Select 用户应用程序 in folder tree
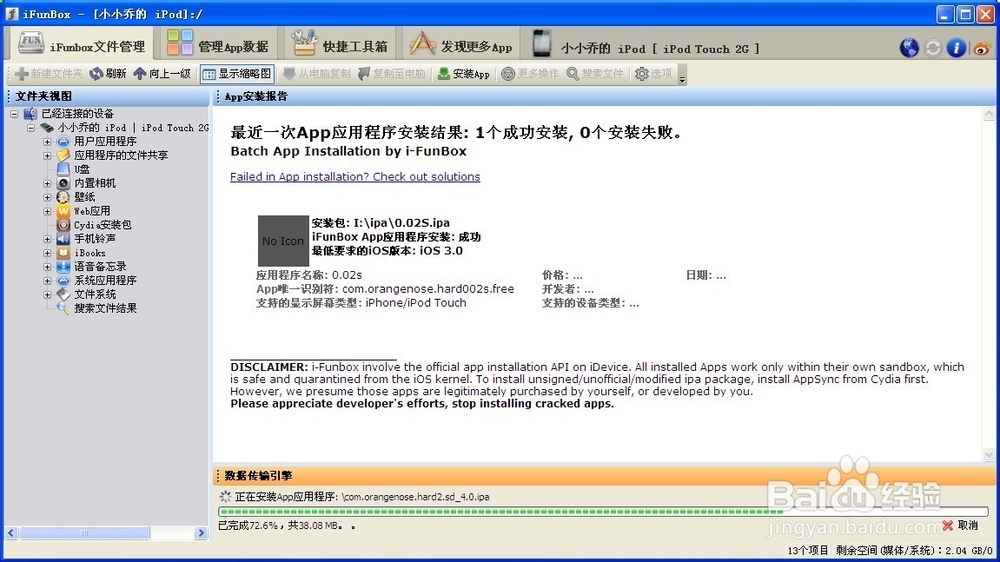 105,141
